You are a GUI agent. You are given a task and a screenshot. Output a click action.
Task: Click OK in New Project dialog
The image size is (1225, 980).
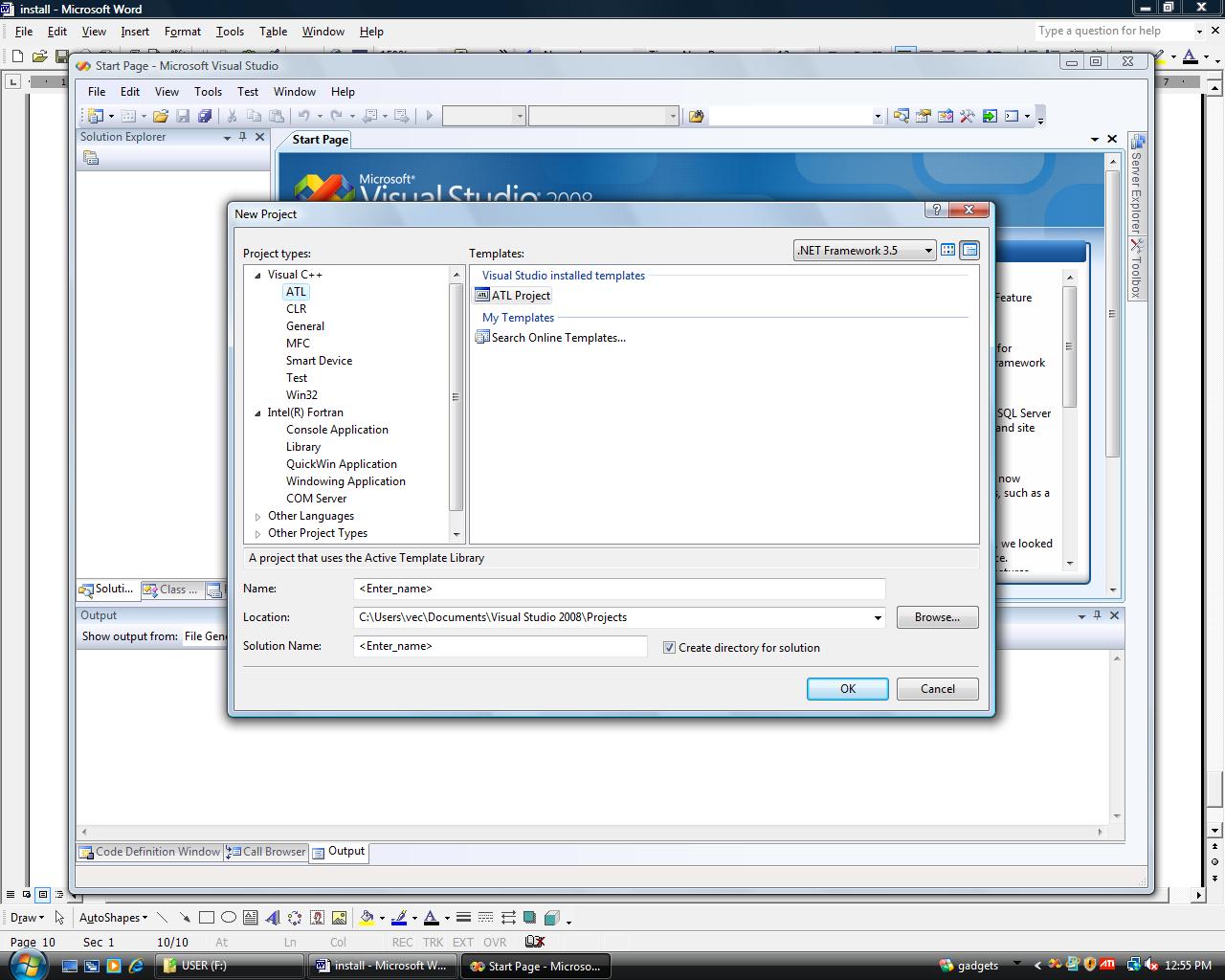pyautogui.click(x=848, y=689)
